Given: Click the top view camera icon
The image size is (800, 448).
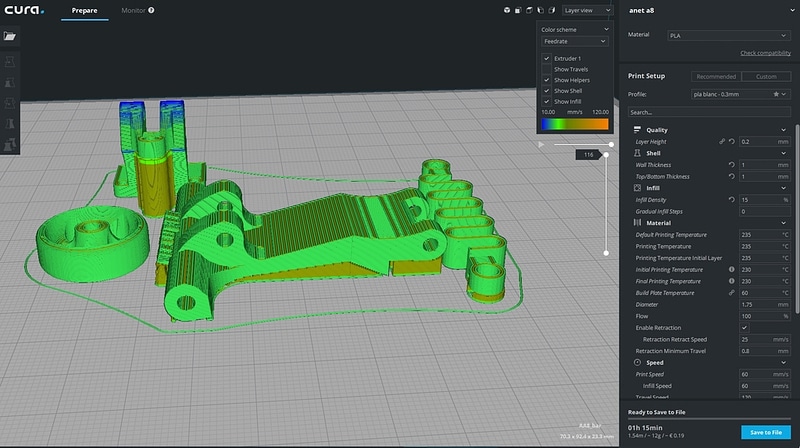Looking at the screenshot, I should 529,10.
